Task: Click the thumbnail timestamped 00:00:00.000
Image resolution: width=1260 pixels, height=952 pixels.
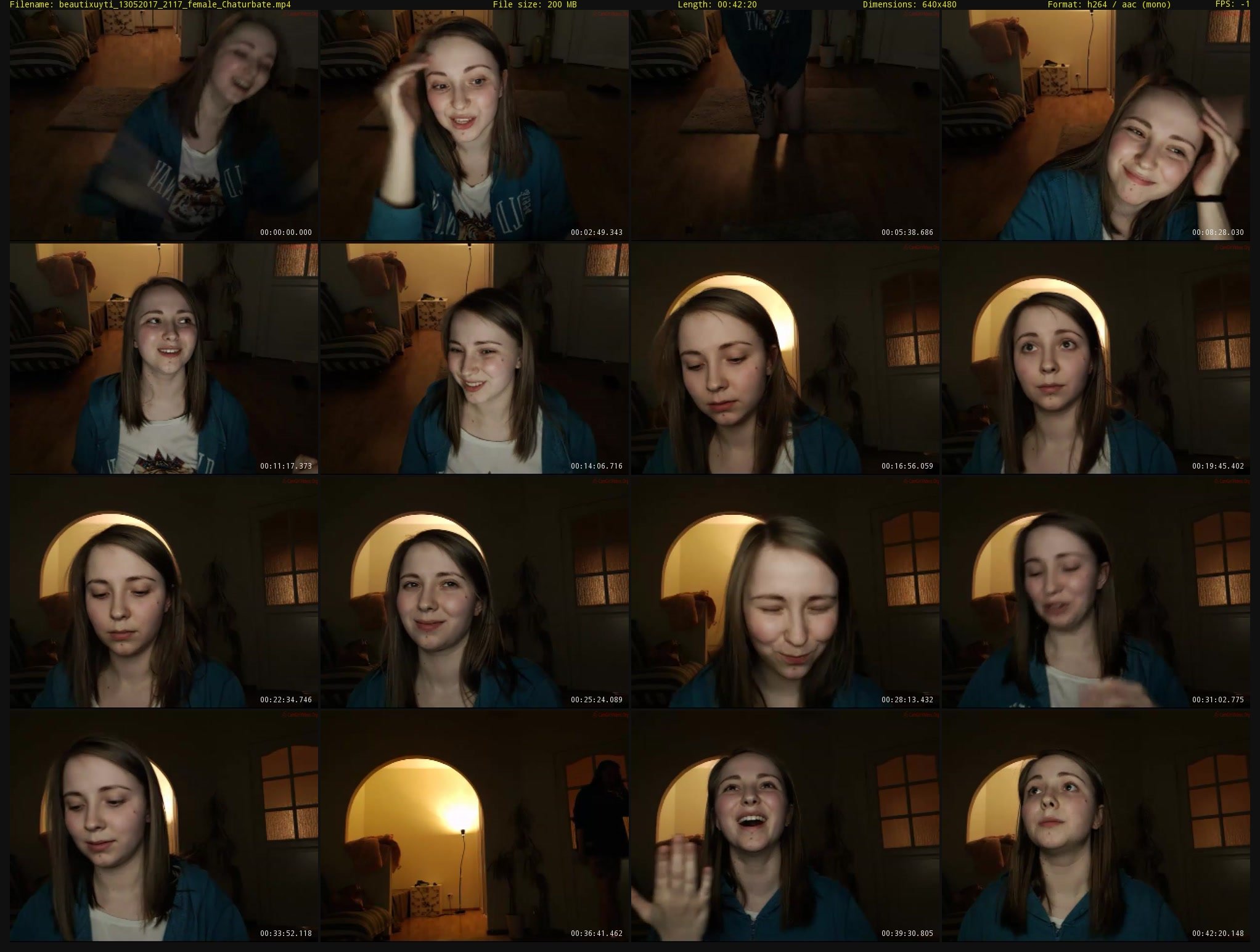Action: (164, 125)
